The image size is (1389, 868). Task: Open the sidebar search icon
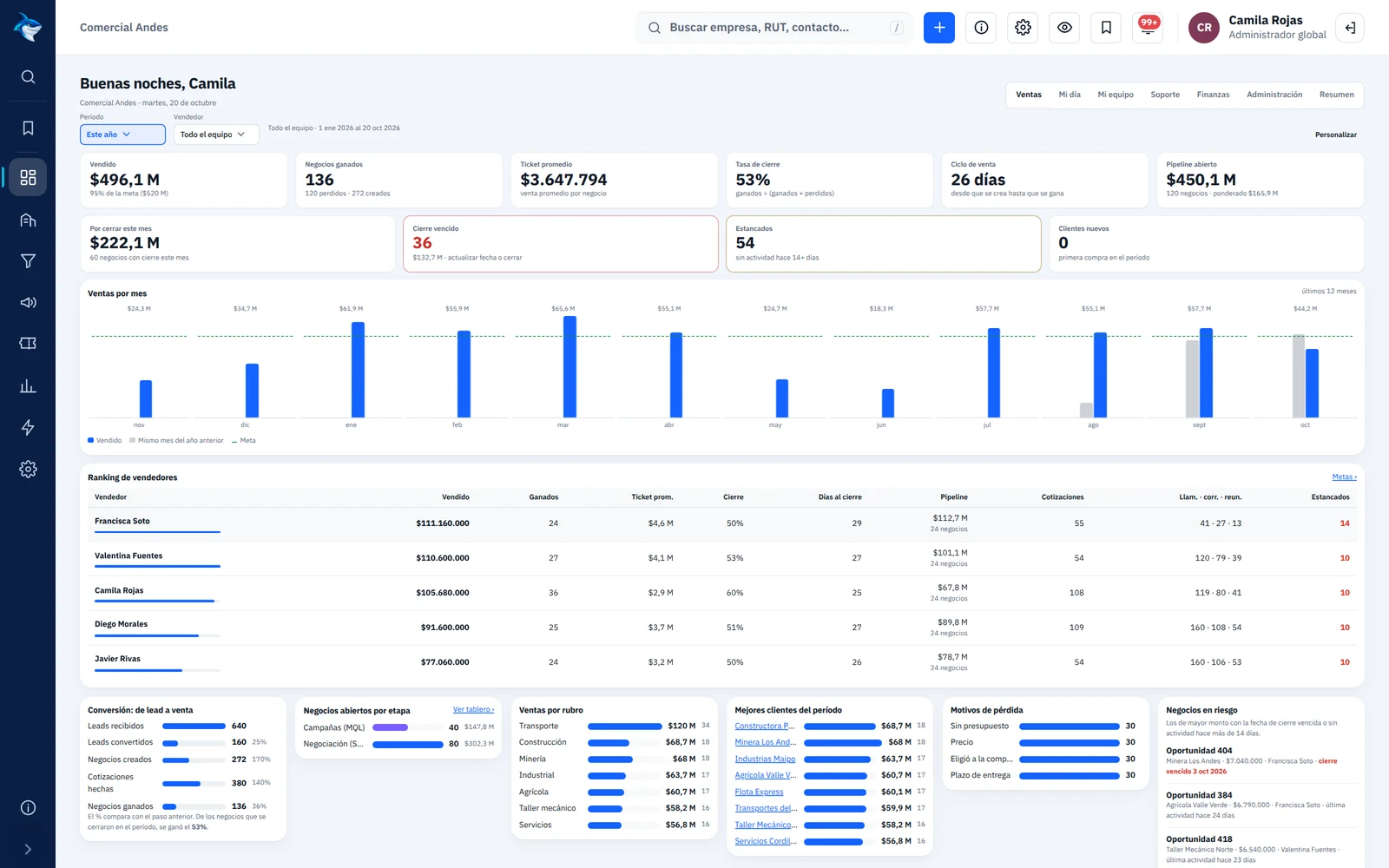point(28,77)
